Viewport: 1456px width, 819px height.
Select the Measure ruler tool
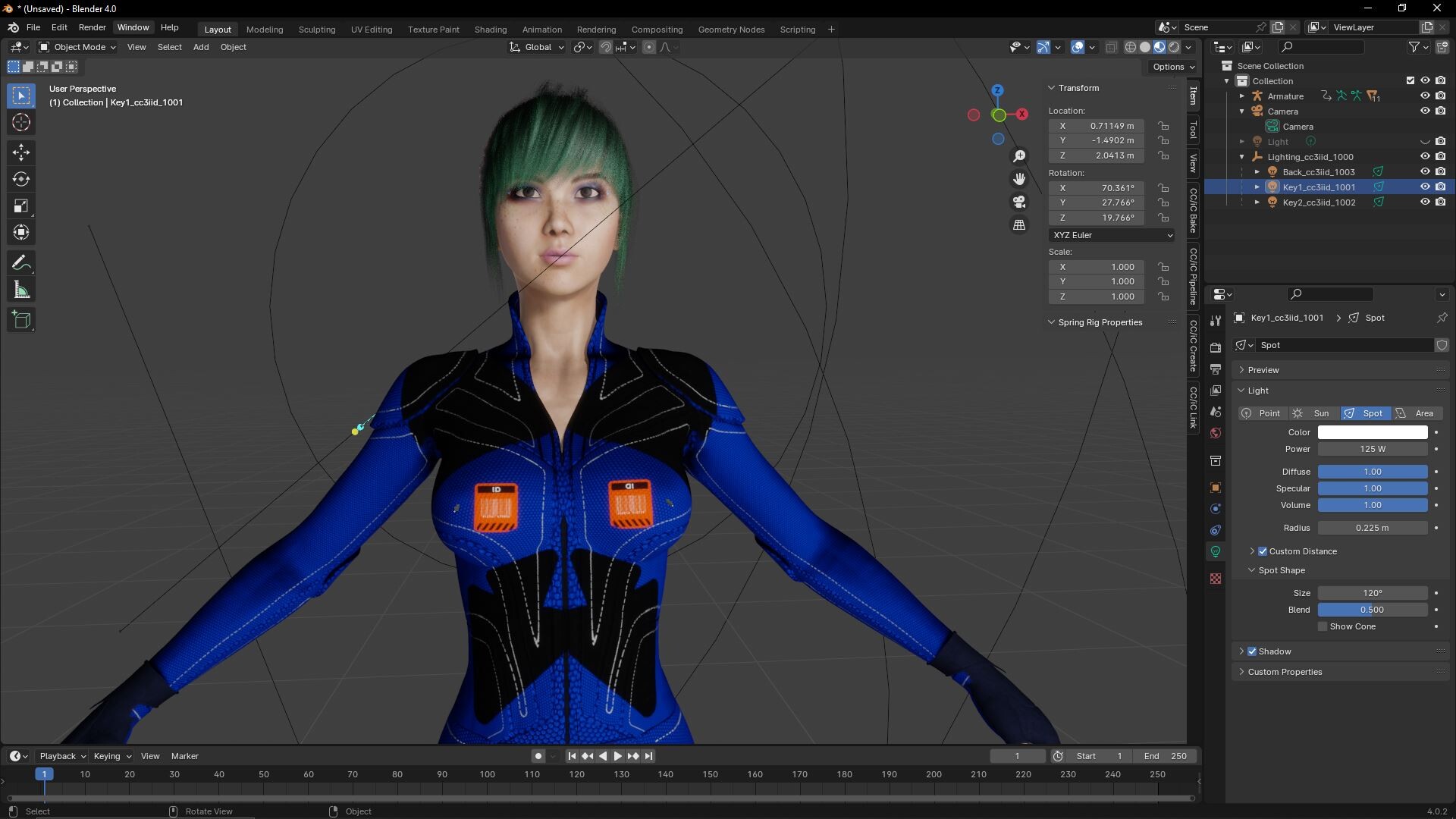[x=21, y=290]
